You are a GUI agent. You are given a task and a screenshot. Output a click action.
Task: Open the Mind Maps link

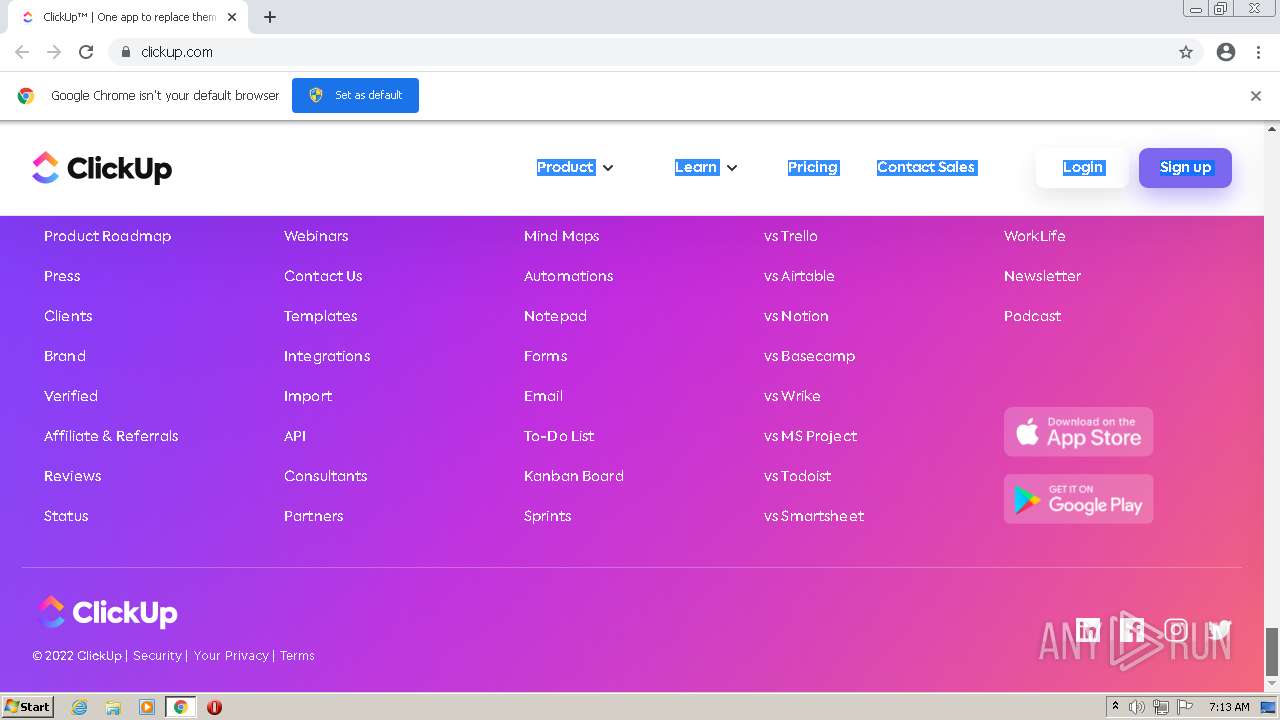click(x=561, y=236)
